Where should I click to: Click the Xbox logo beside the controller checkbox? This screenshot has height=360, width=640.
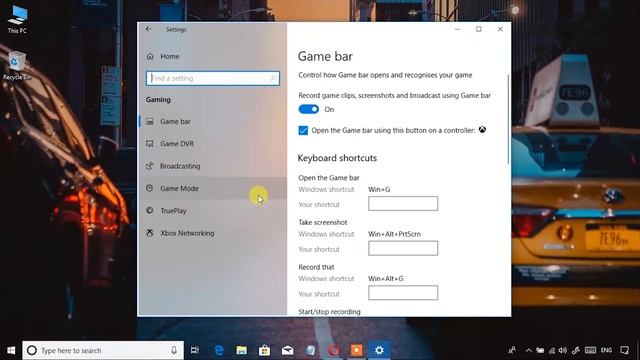tap(482, 130)
